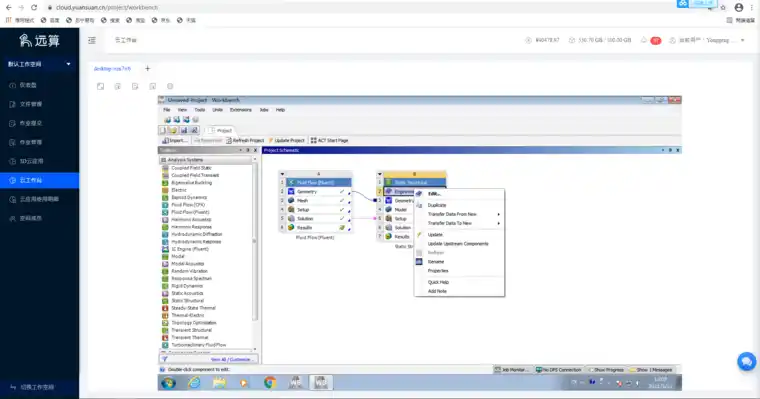Open system B header dropdown arrow

(x=380, y=174)
